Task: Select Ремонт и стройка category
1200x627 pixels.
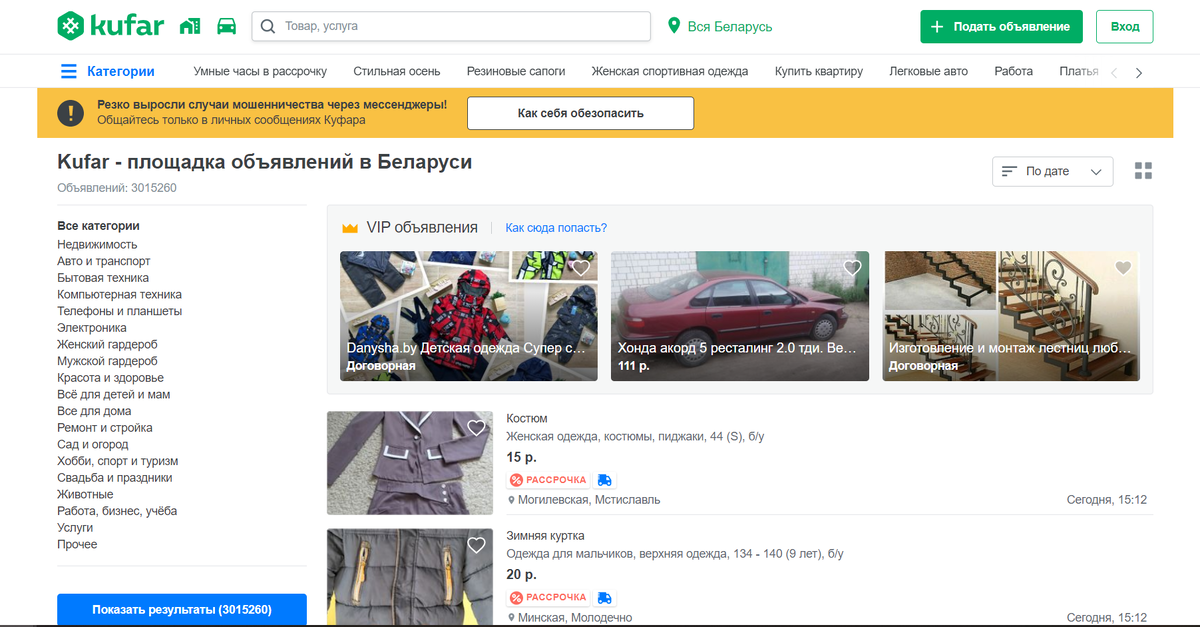Action: (x=104, y=428)
